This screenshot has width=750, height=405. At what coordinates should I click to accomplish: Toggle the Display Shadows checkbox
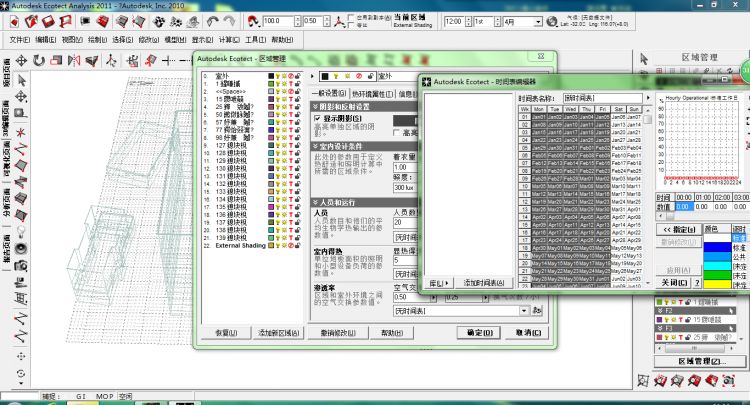tap(317, 118)
